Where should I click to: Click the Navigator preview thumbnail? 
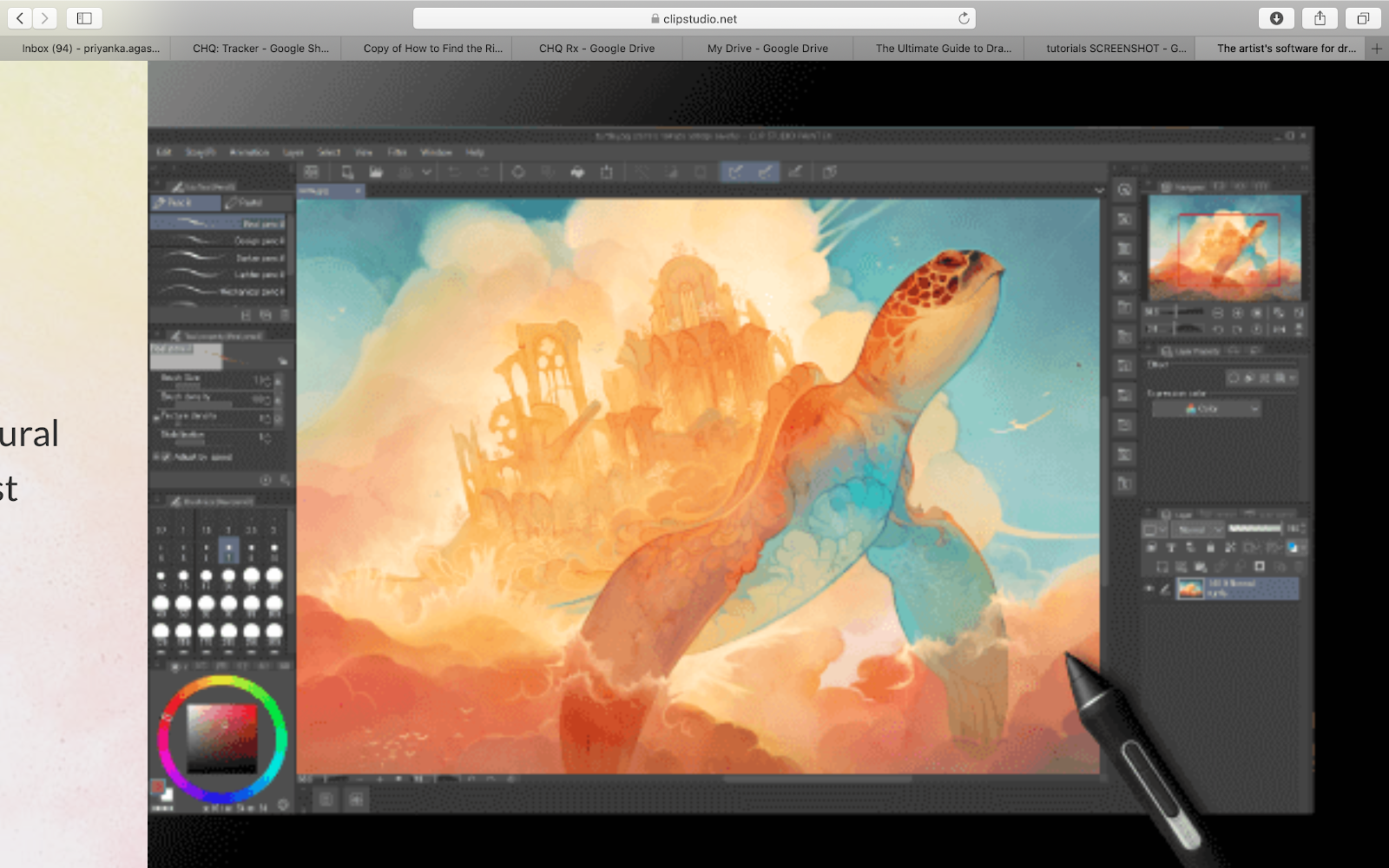[x=1225, y=248]
